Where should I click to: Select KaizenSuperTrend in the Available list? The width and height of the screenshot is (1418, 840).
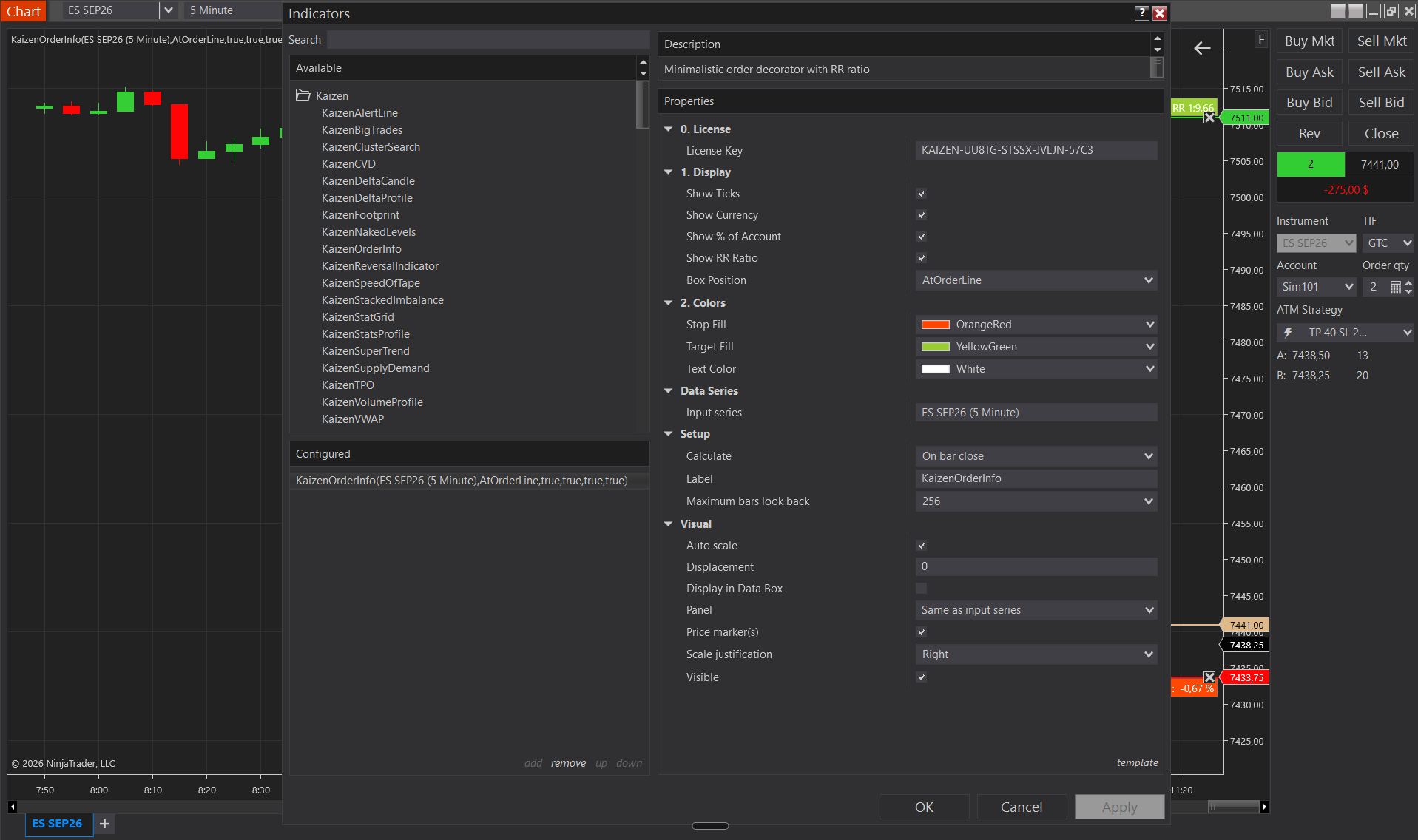[365, 351]
